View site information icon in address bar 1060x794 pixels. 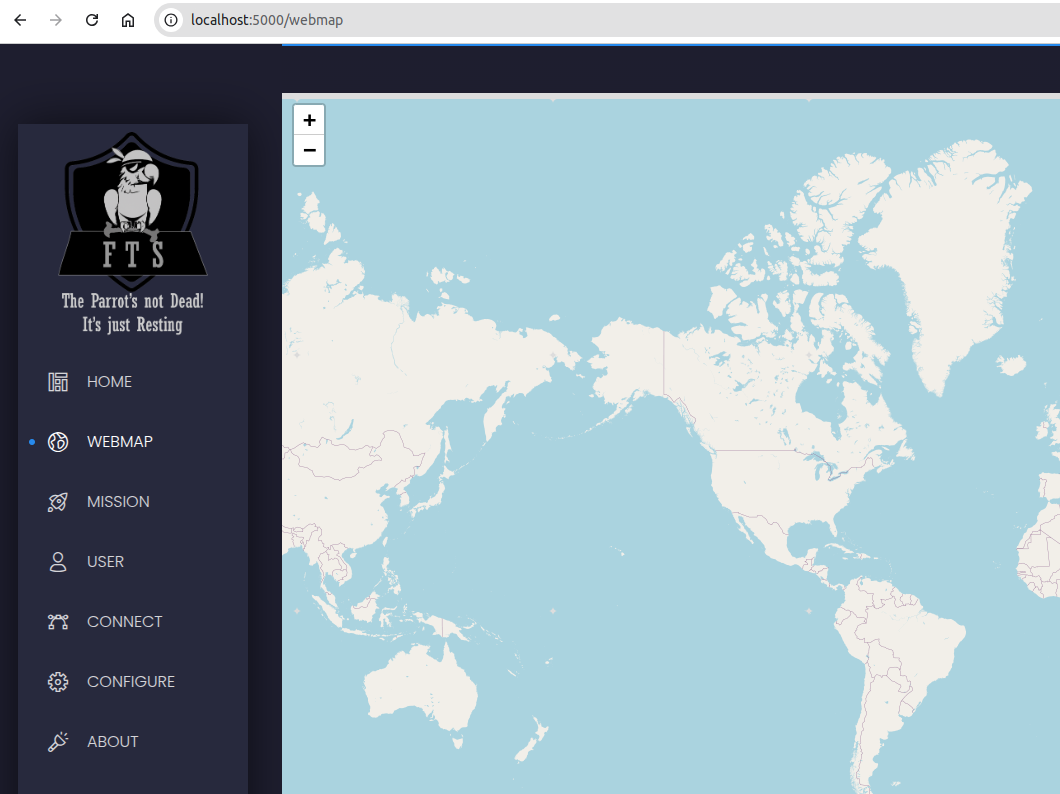click(171, 20)
